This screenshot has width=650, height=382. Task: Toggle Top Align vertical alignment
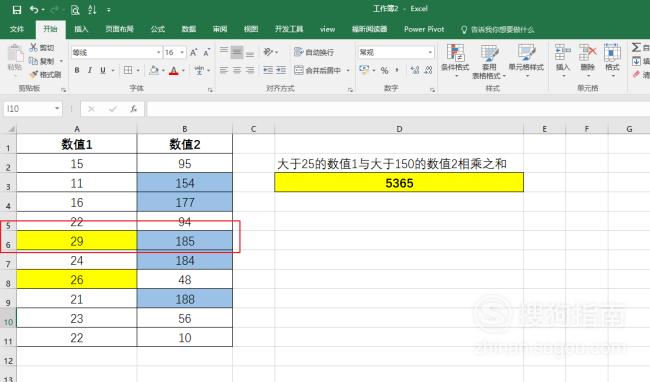[224, 52]
